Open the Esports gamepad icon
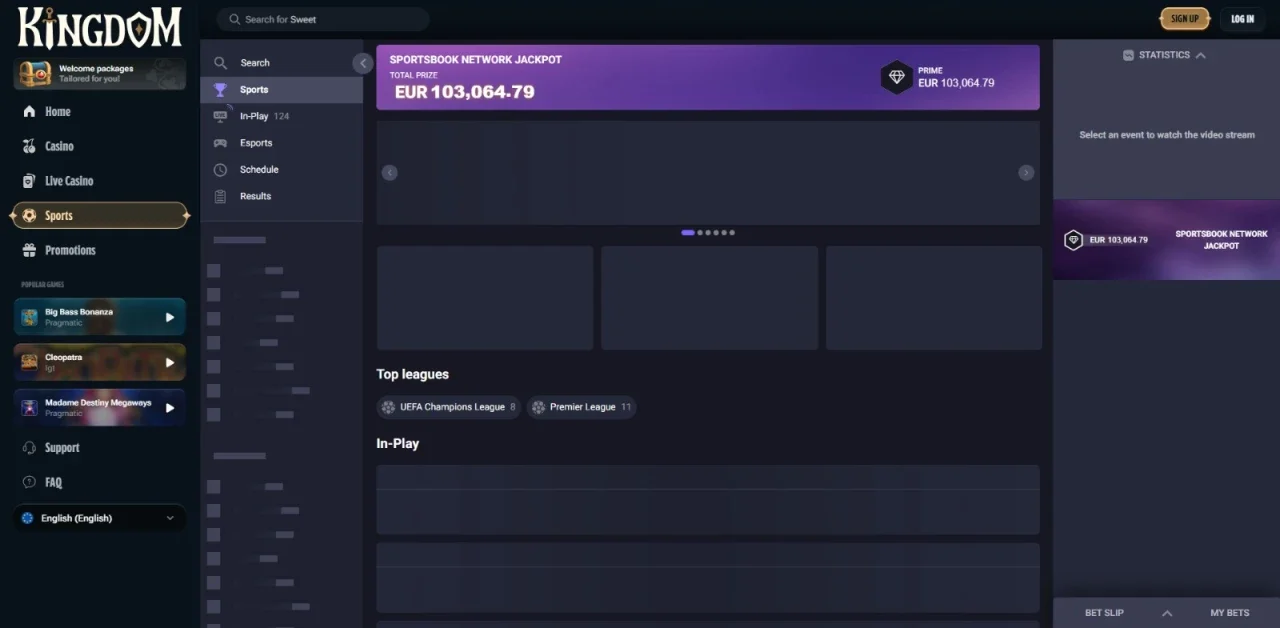Viewport: 1280px width, 628px height. tap(220, 143)
